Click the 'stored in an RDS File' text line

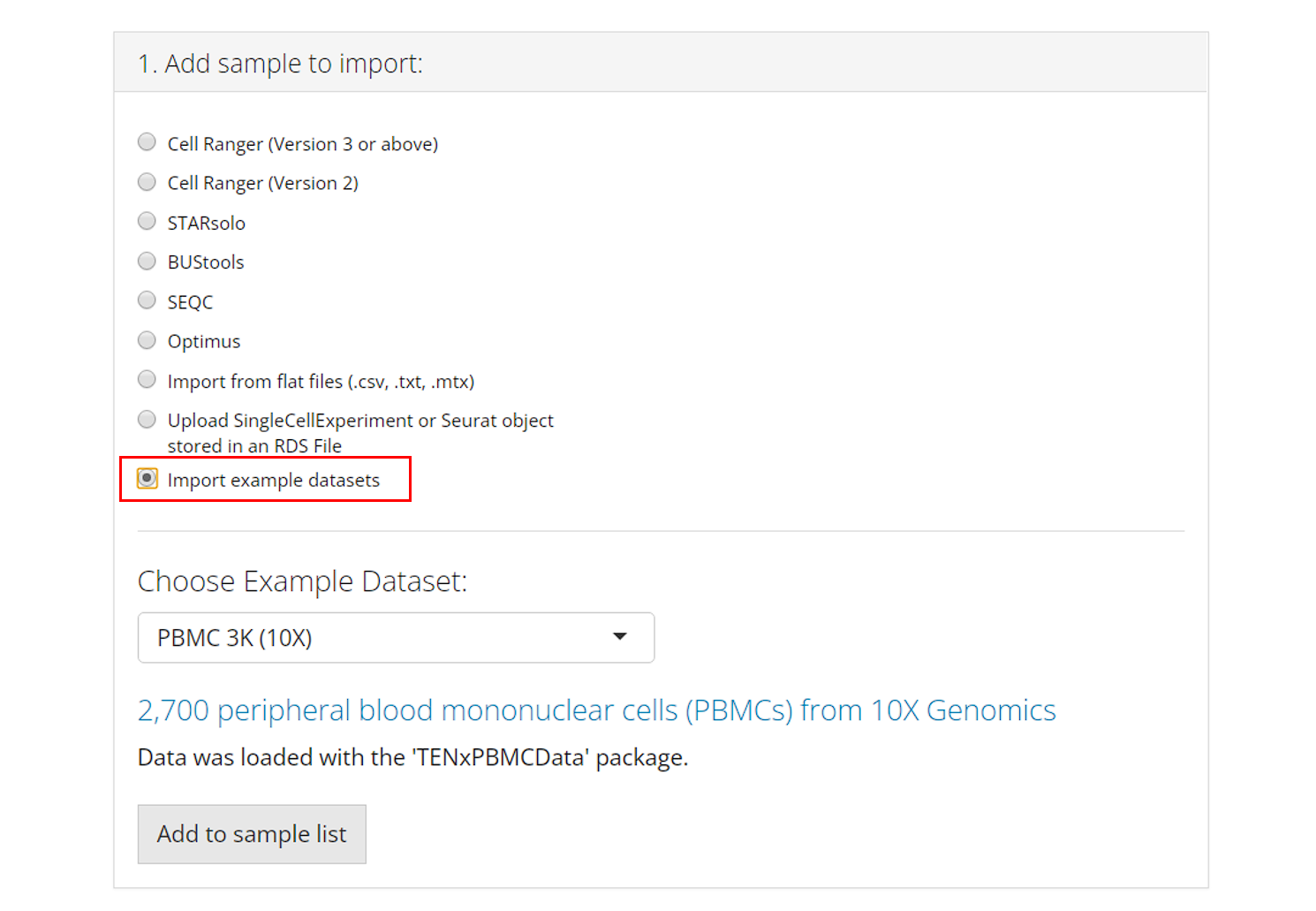pyautogui.click(x=254, y=446)
